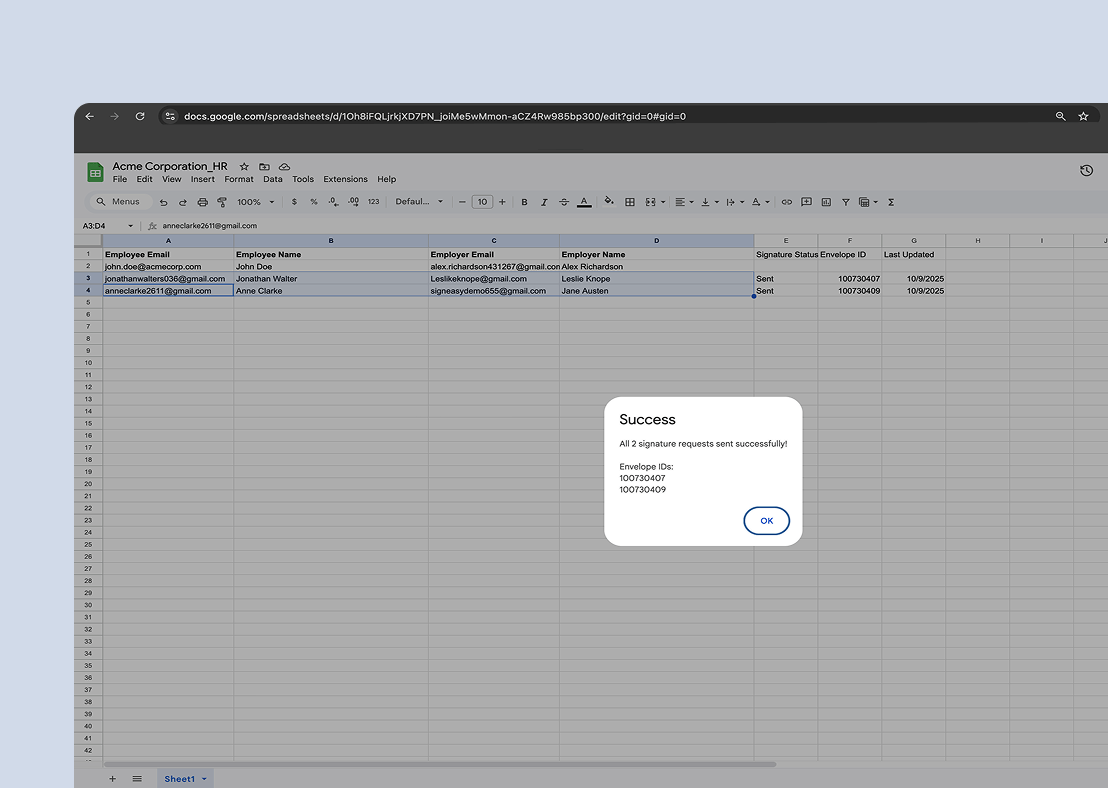
Task: Redo the last action
Action: [182, 202]
